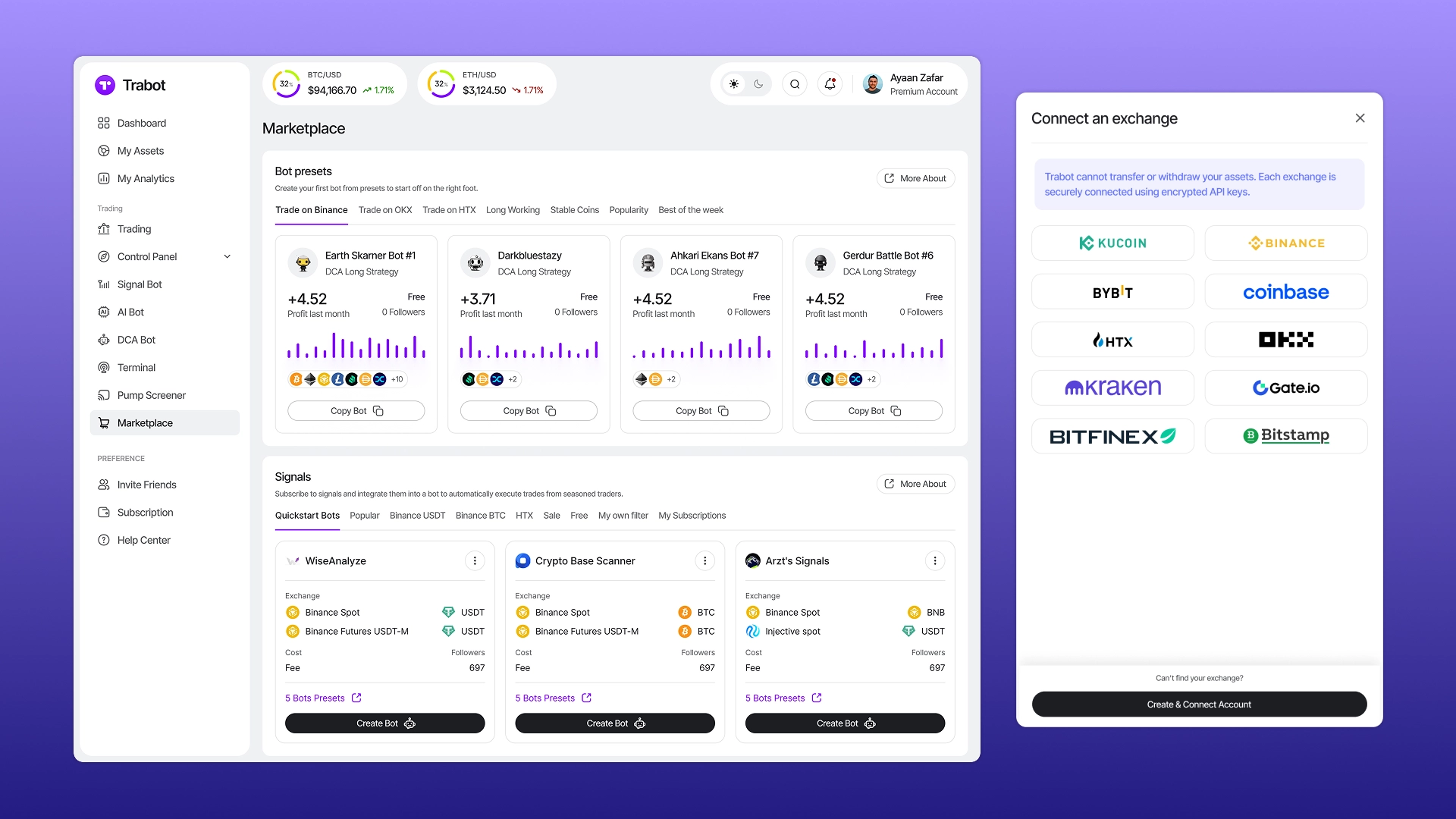Open Crypto Base Scanner three-dot menu

[704, 560]
